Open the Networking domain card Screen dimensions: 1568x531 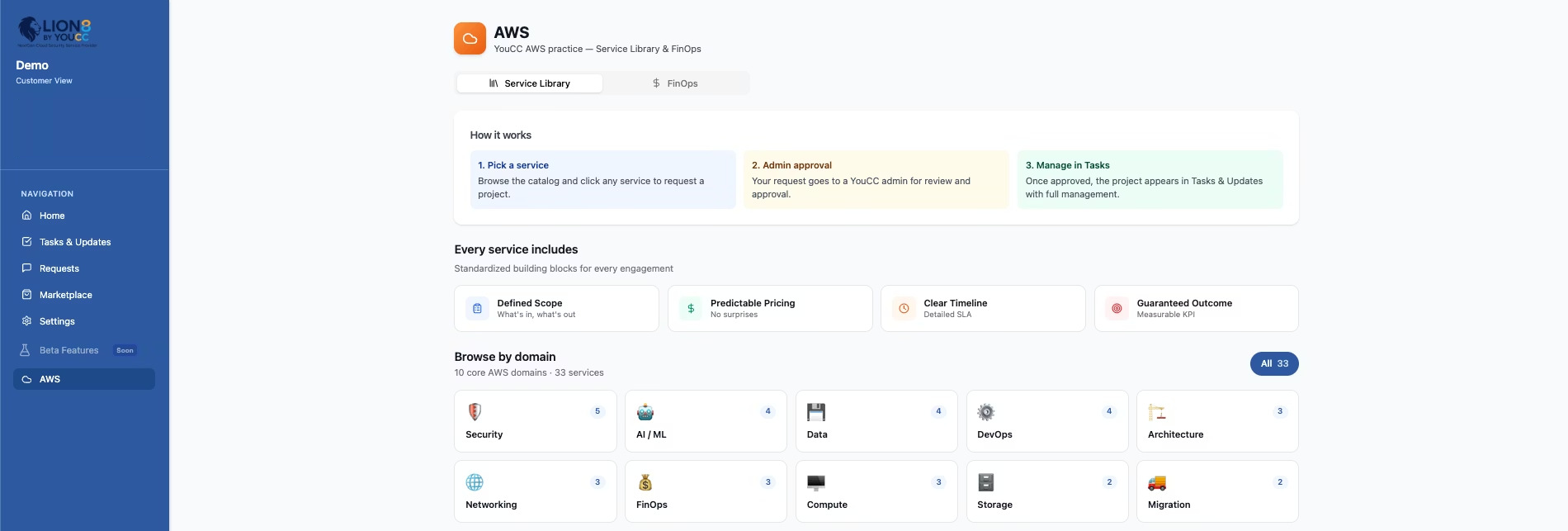(x=536, y=491)
